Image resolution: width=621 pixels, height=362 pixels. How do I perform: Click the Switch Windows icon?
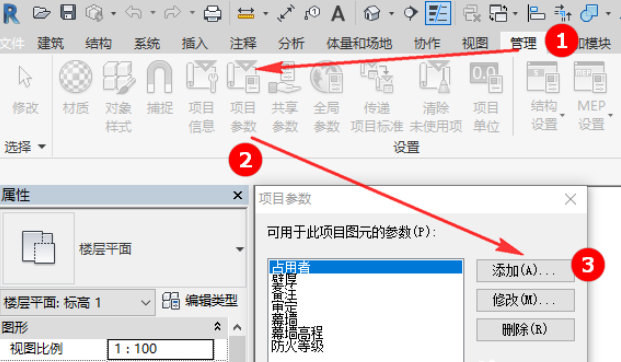(x=498, y=13)
